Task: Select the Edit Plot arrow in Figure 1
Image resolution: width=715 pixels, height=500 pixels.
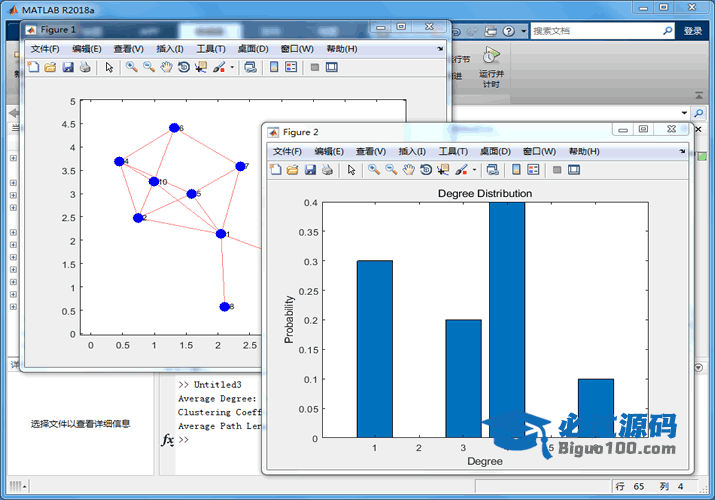Action: click(x=109, y=67)
